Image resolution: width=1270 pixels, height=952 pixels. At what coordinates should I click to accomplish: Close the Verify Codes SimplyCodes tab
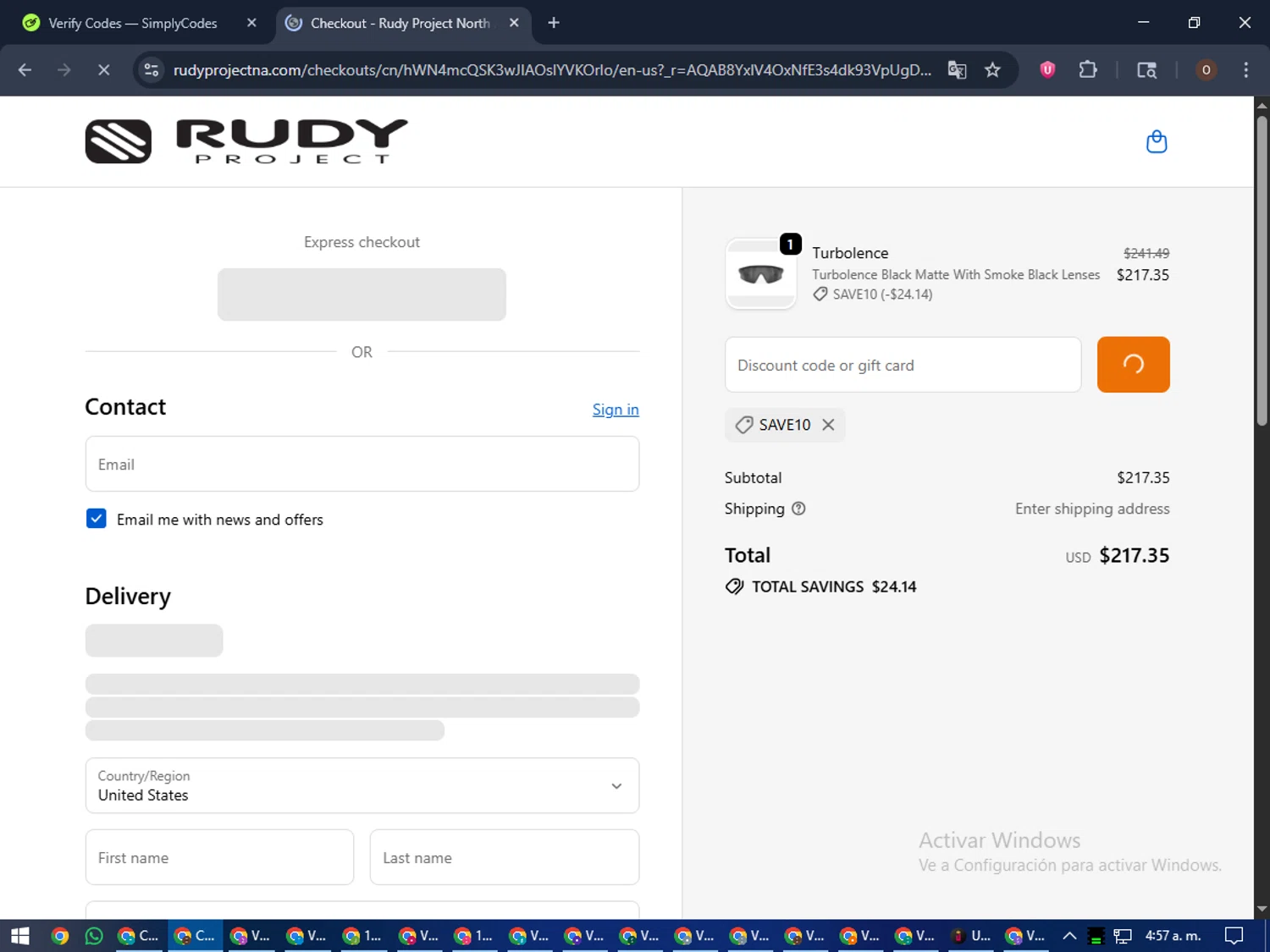click(x=251, y=23)
